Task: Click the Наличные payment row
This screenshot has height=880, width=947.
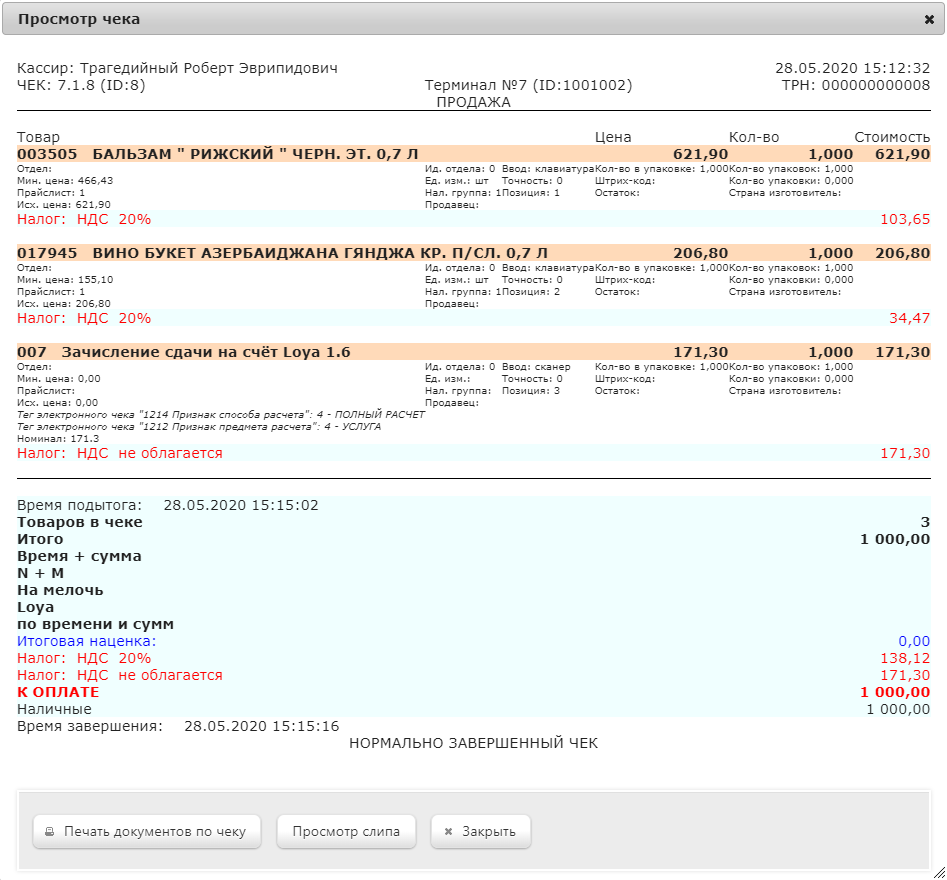Action: (474, 709)
